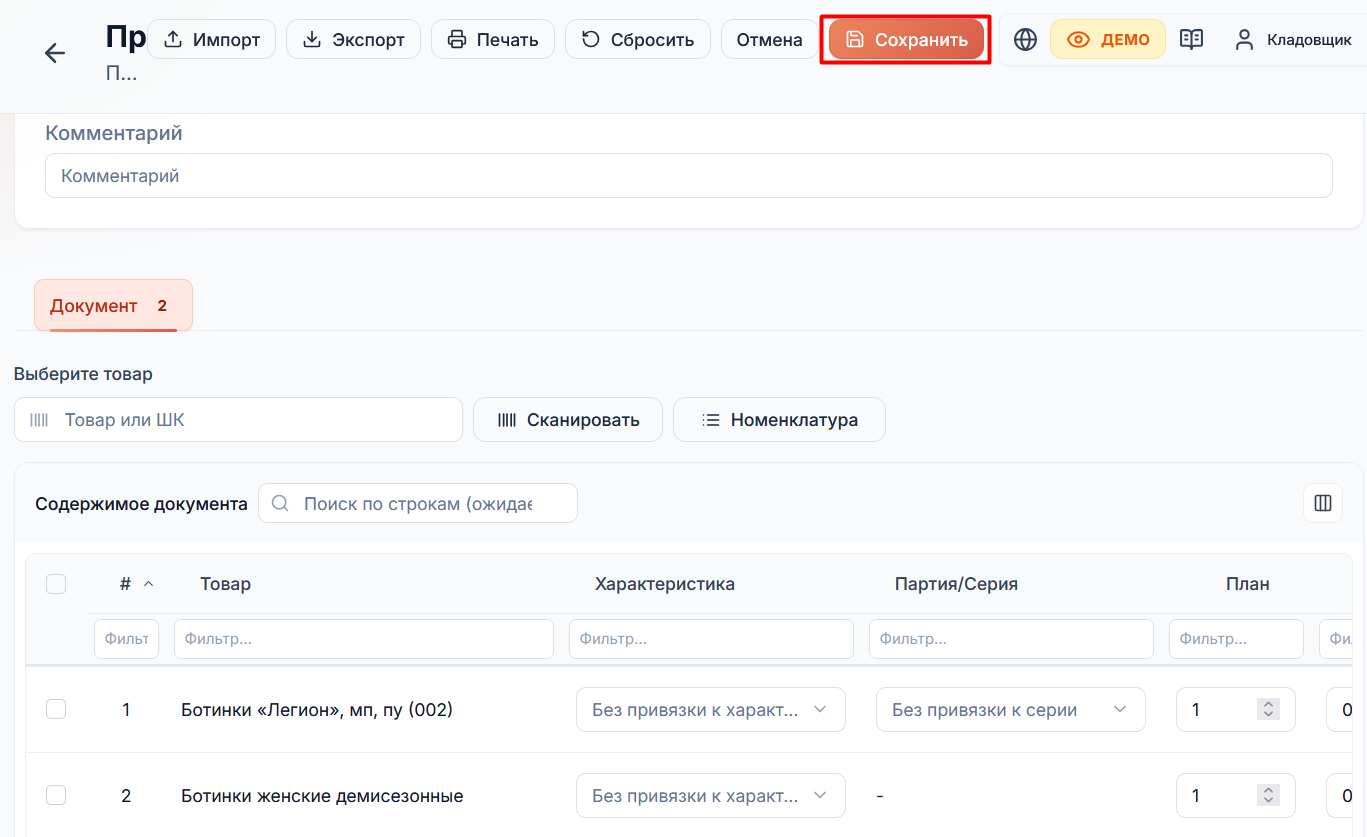Switch to the Документ tab

113,306
